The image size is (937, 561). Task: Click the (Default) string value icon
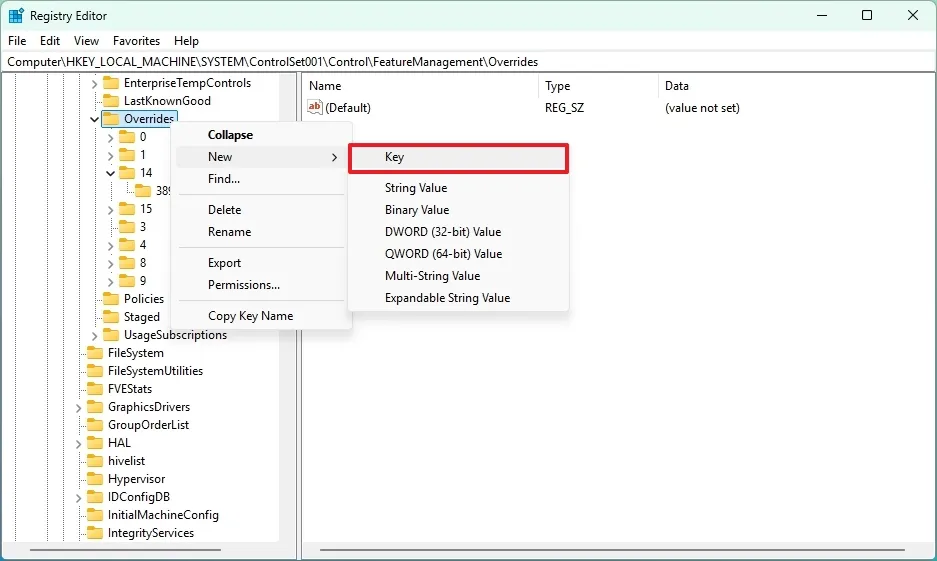pyautogui.click(x=315, y=108)
